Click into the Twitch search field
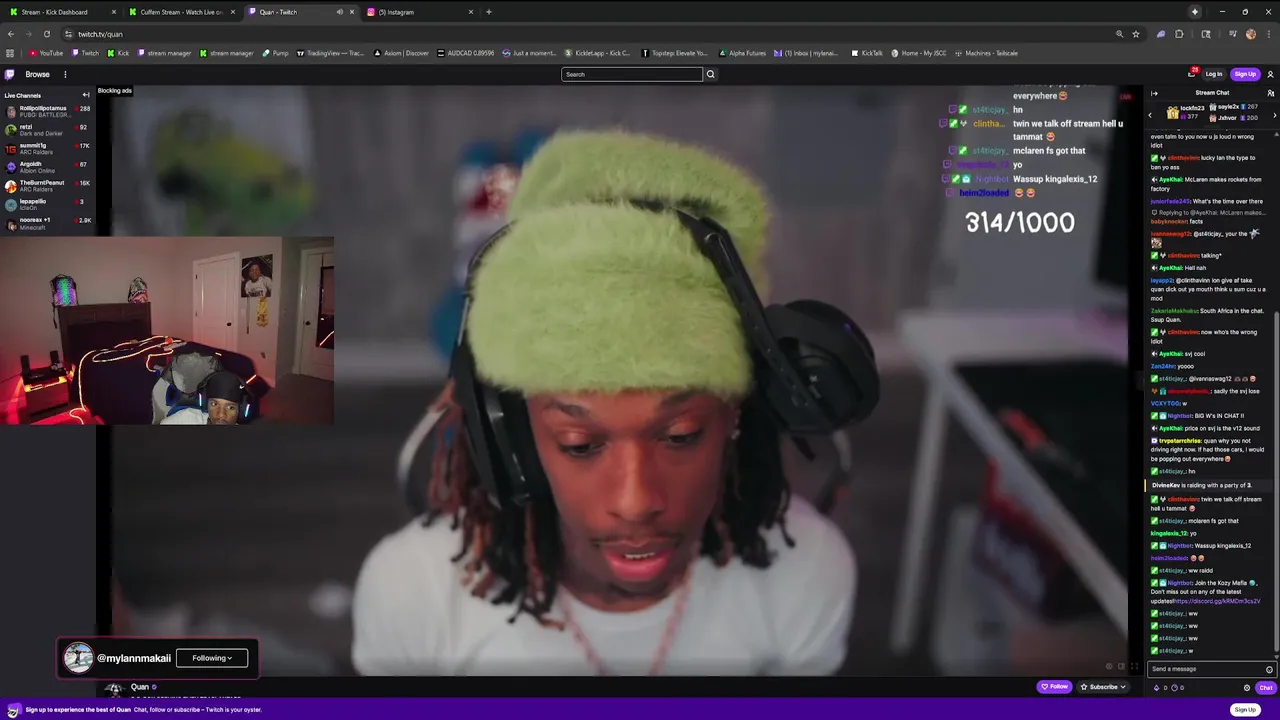Image resolution: width=1280 pixels, height=720 pixels. click(x=632, y=74)
